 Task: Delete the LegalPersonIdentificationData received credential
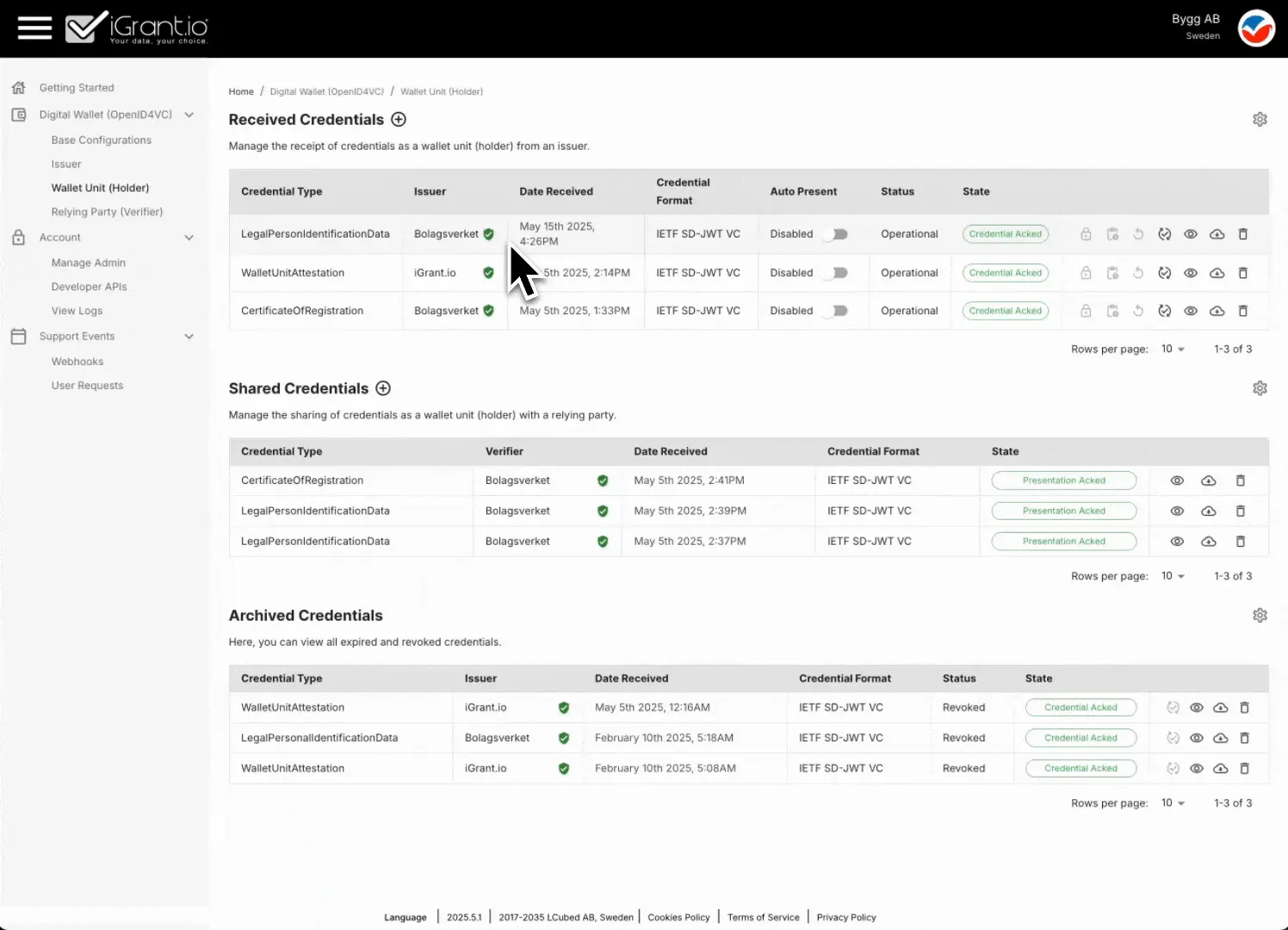[1242, 234]
